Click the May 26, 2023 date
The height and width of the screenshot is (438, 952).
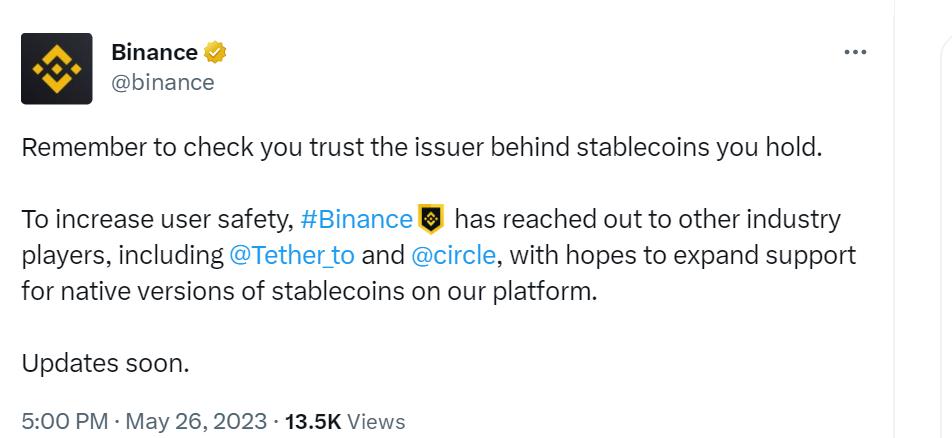pos(196,421)
